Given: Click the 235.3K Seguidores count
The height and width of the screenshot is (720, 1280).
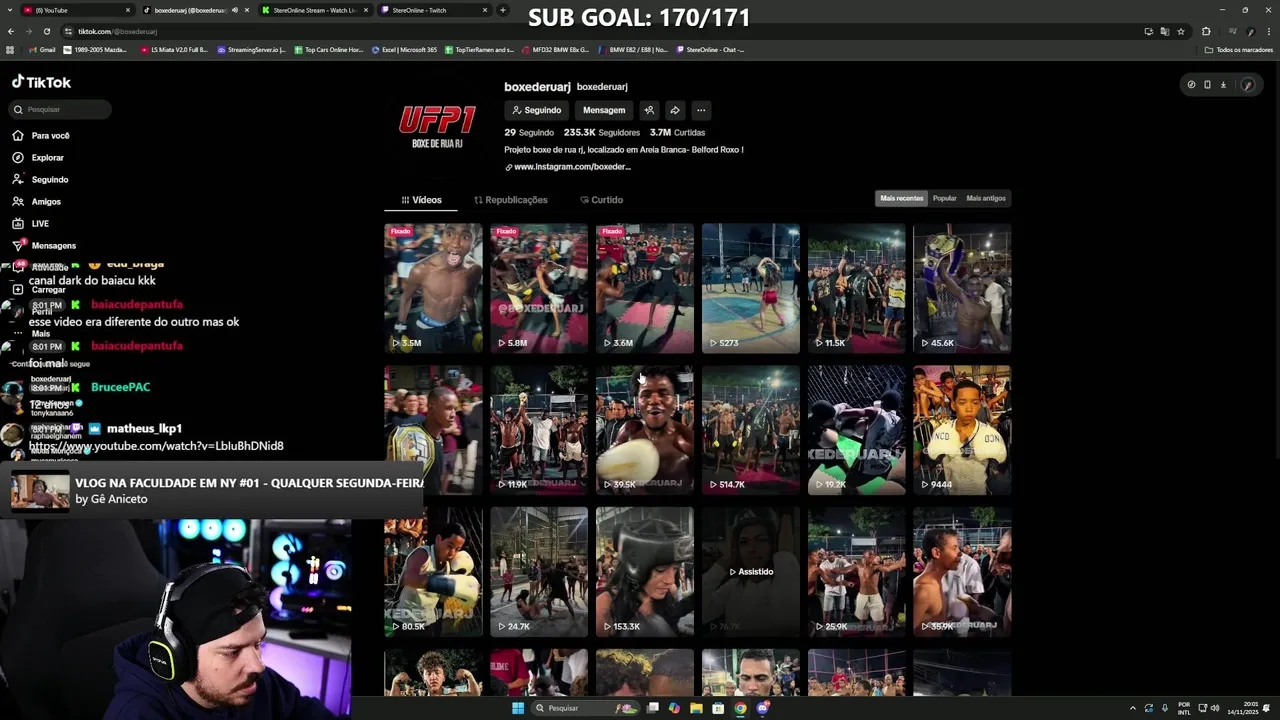Looking at the screenshot, I should click(x=602, y=133).
